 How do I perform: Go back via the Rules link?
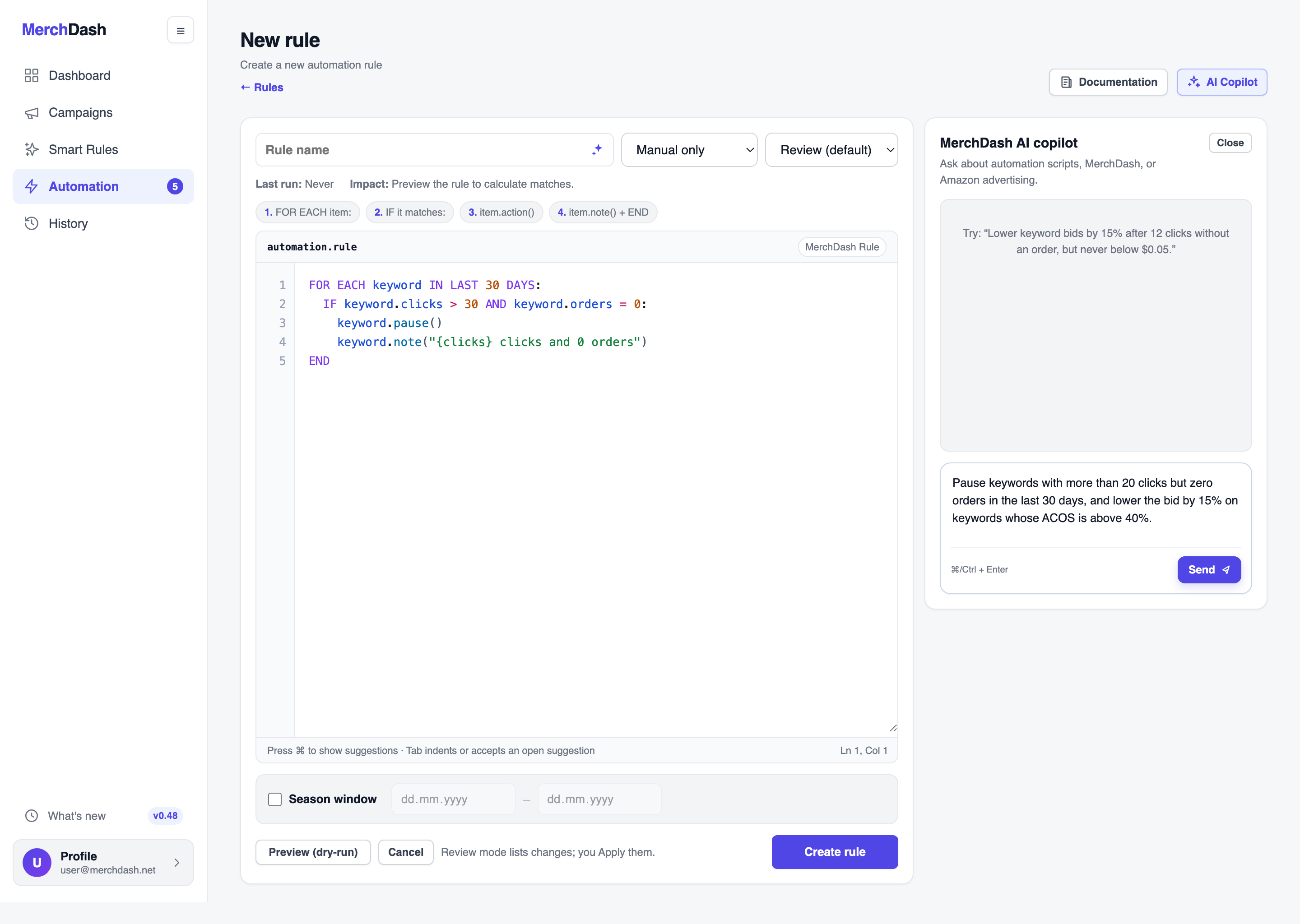[262, 88]
